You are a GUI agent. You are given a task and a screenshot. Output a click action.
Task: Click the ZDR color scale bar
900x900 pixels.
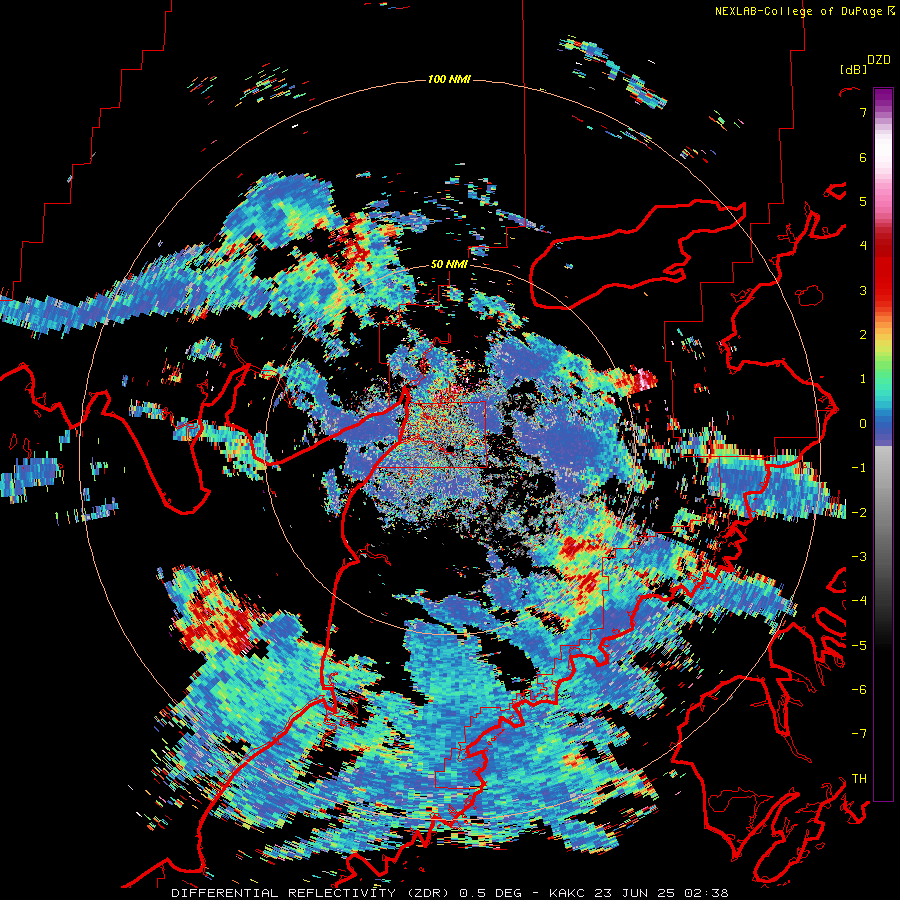pos(883,444)
